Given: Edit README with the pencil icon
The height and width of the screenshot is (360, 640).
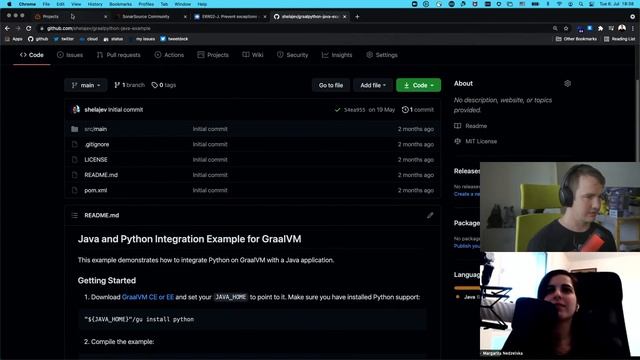Looking at the screenshot, I should (430, 215).
